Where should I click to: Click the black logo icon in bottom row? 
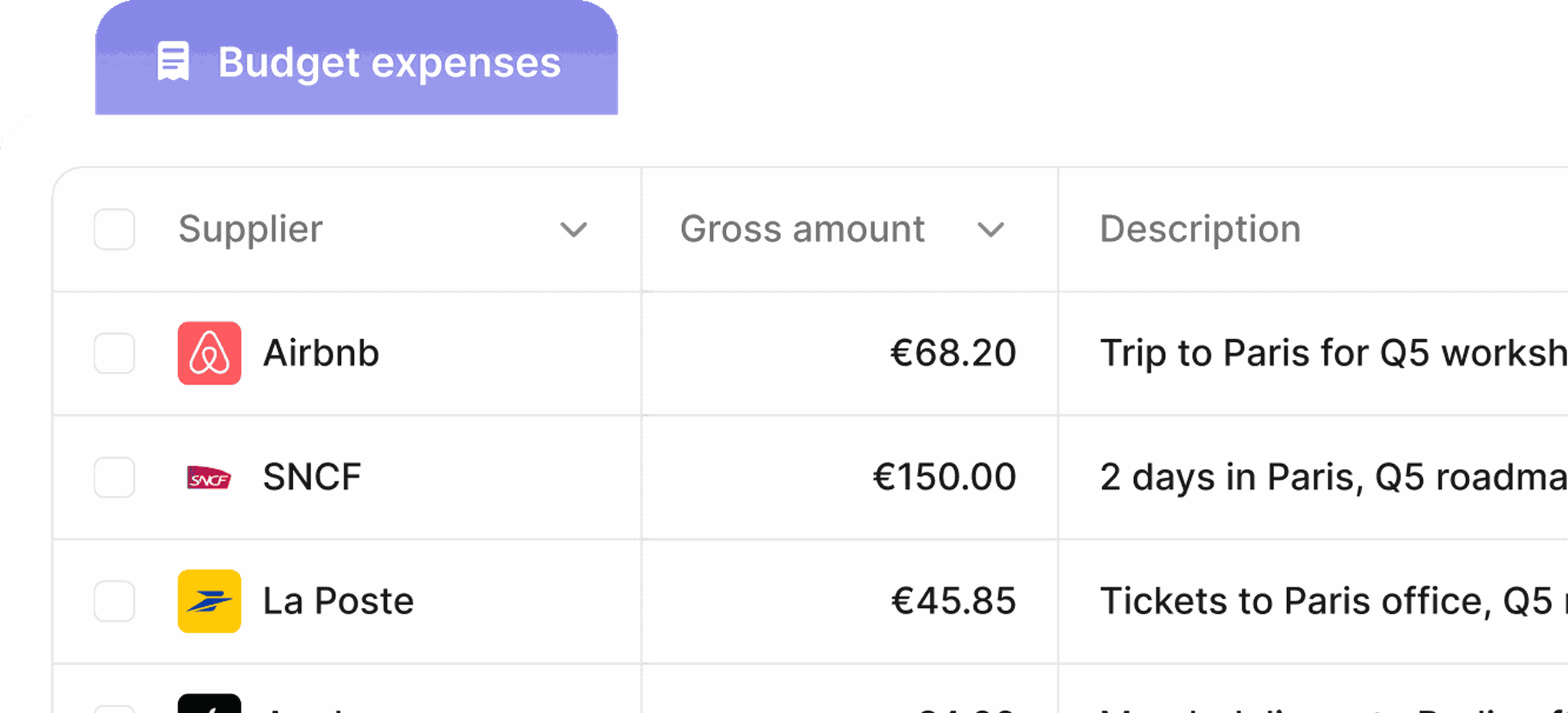[210, 703]
